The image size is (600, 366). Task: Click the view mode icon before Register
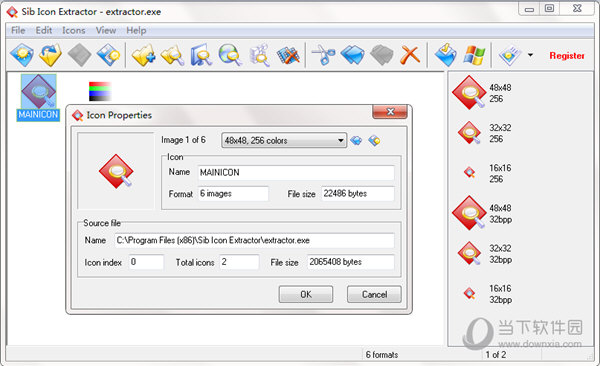[x=510, y=55]
